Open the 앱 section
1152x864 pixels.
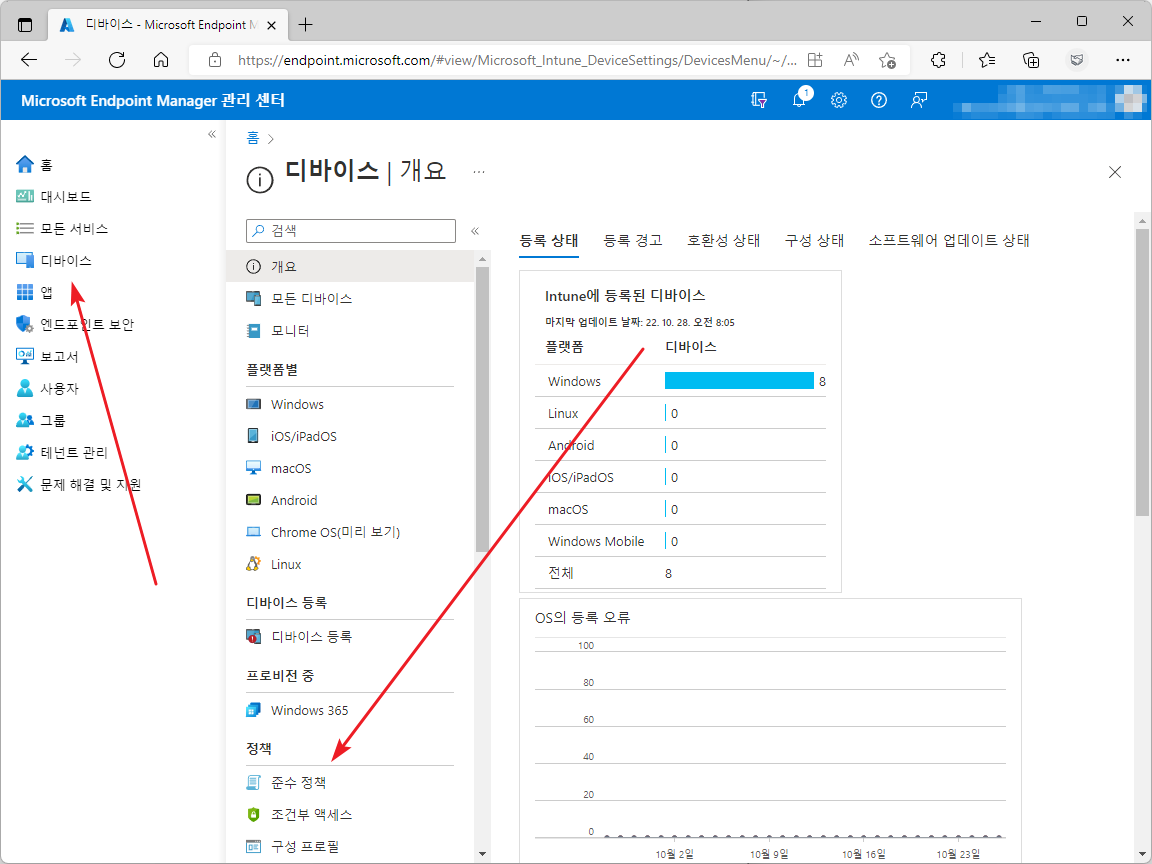pyautogui.click(x=35, y=292)
